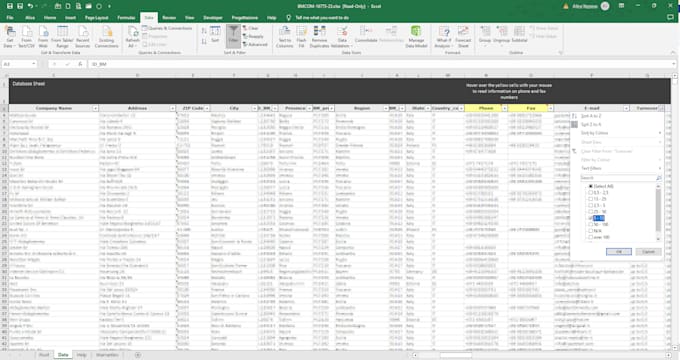
Task: Click the comments icon under the window controls
Action: pyautogui.click(x=670, y=17)
